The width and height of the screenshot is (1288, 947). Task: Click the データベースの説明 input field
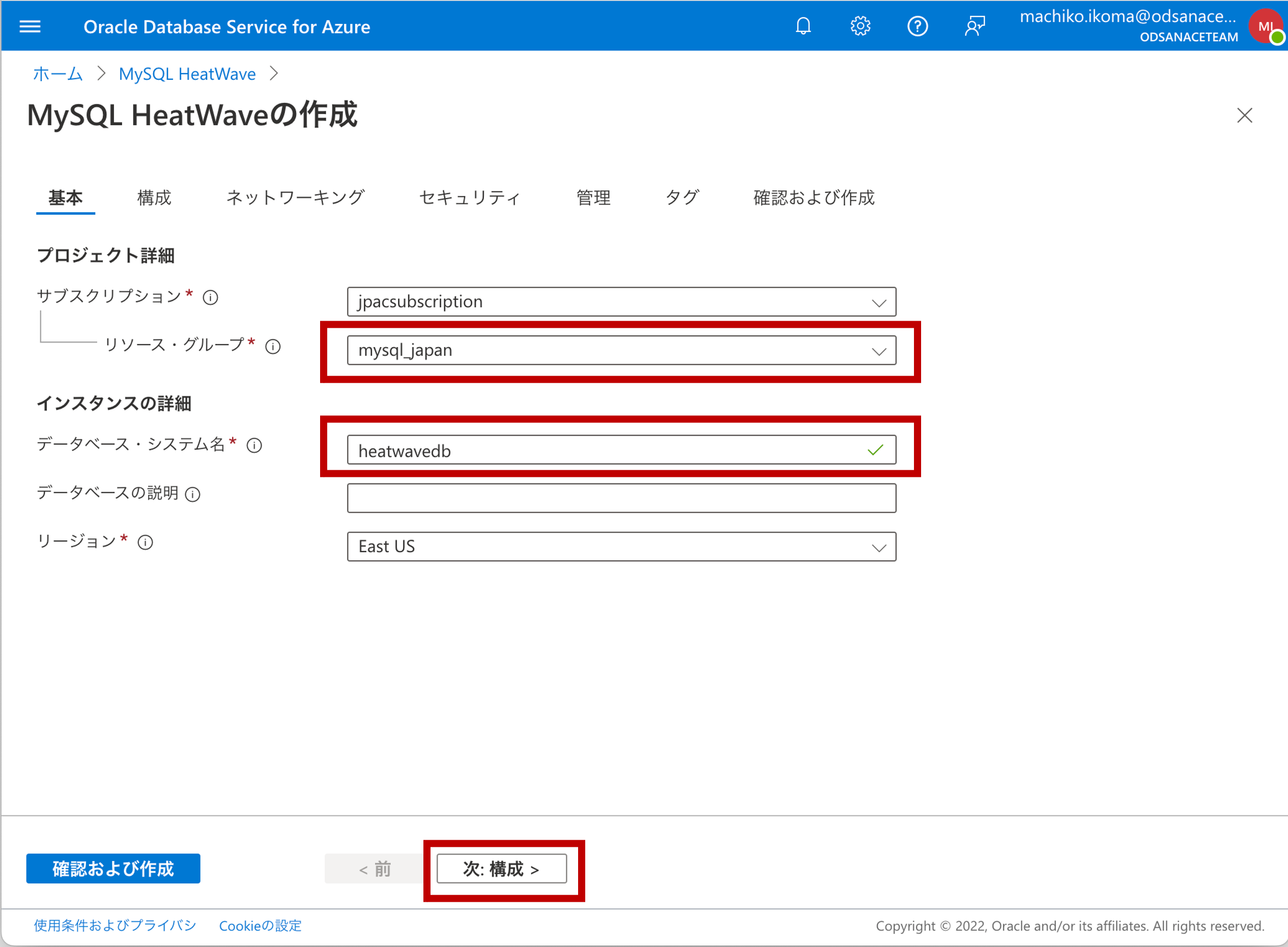click(621, 498)
